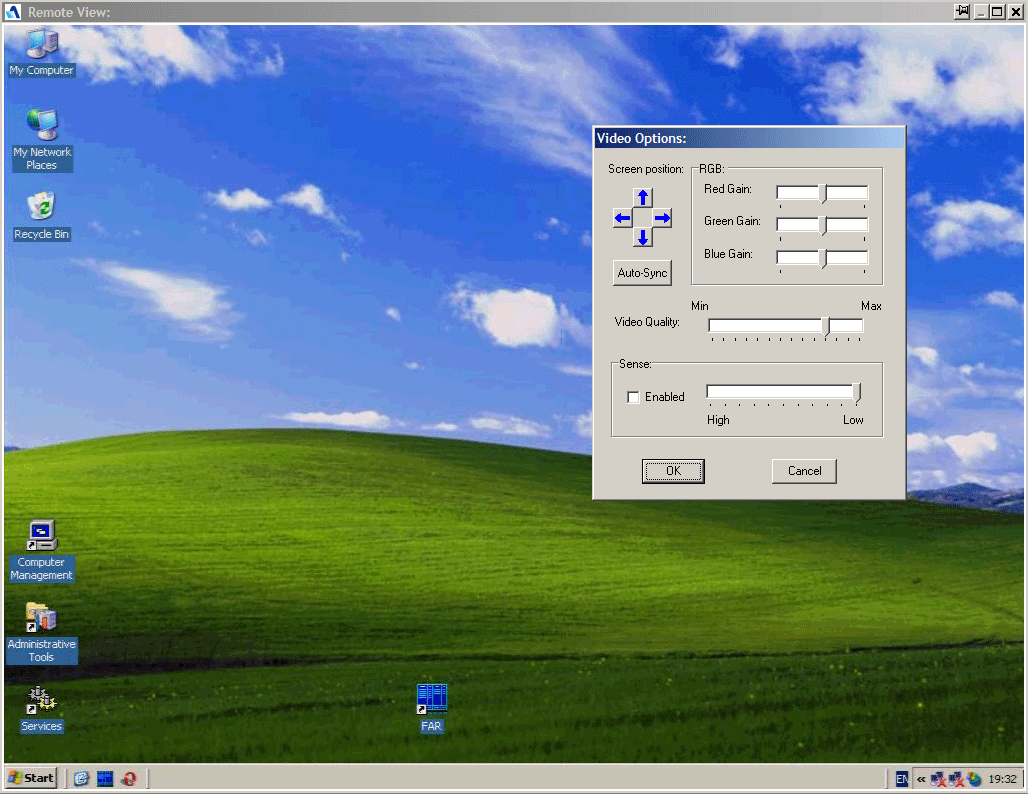
Task: Click the Blue Gain slider
Action: click(x=822, y=259)
